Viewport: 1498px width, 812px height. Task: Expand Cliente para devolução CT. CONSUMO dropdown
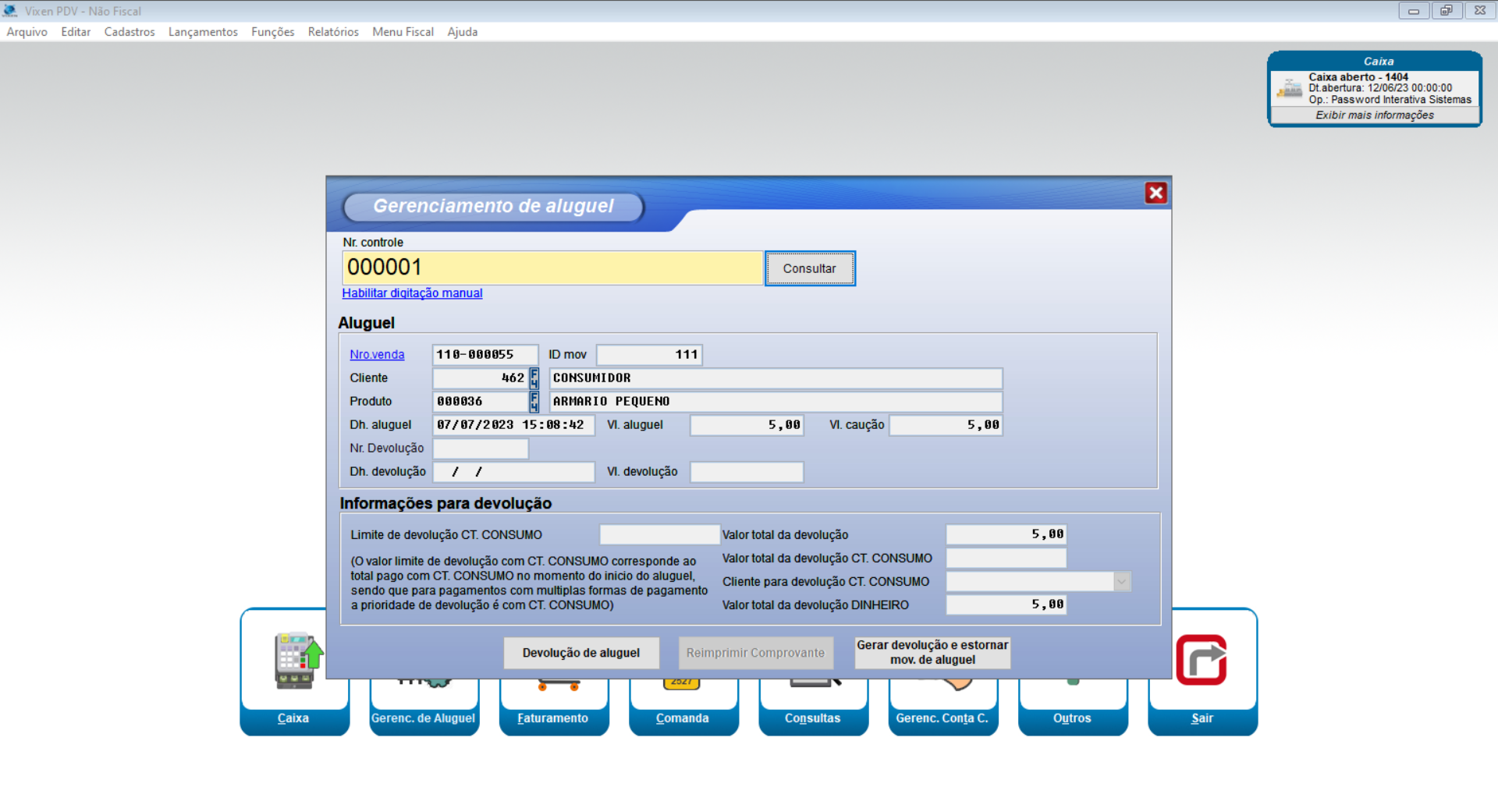click(1122, 582)
